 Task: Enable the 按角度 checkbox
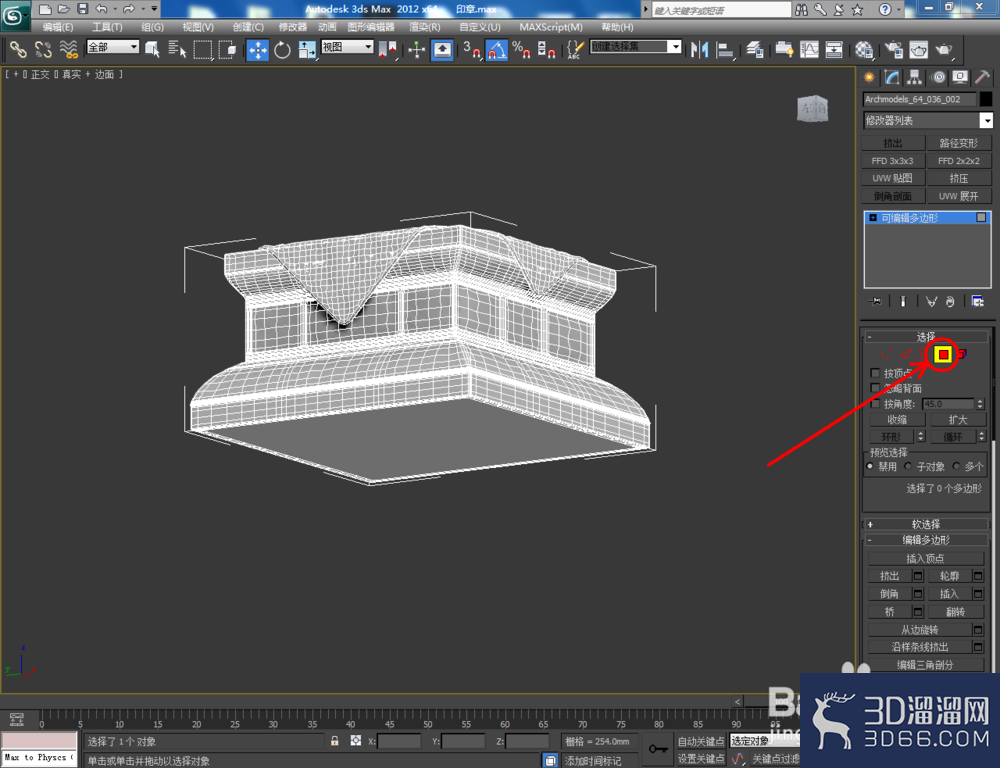875,404
